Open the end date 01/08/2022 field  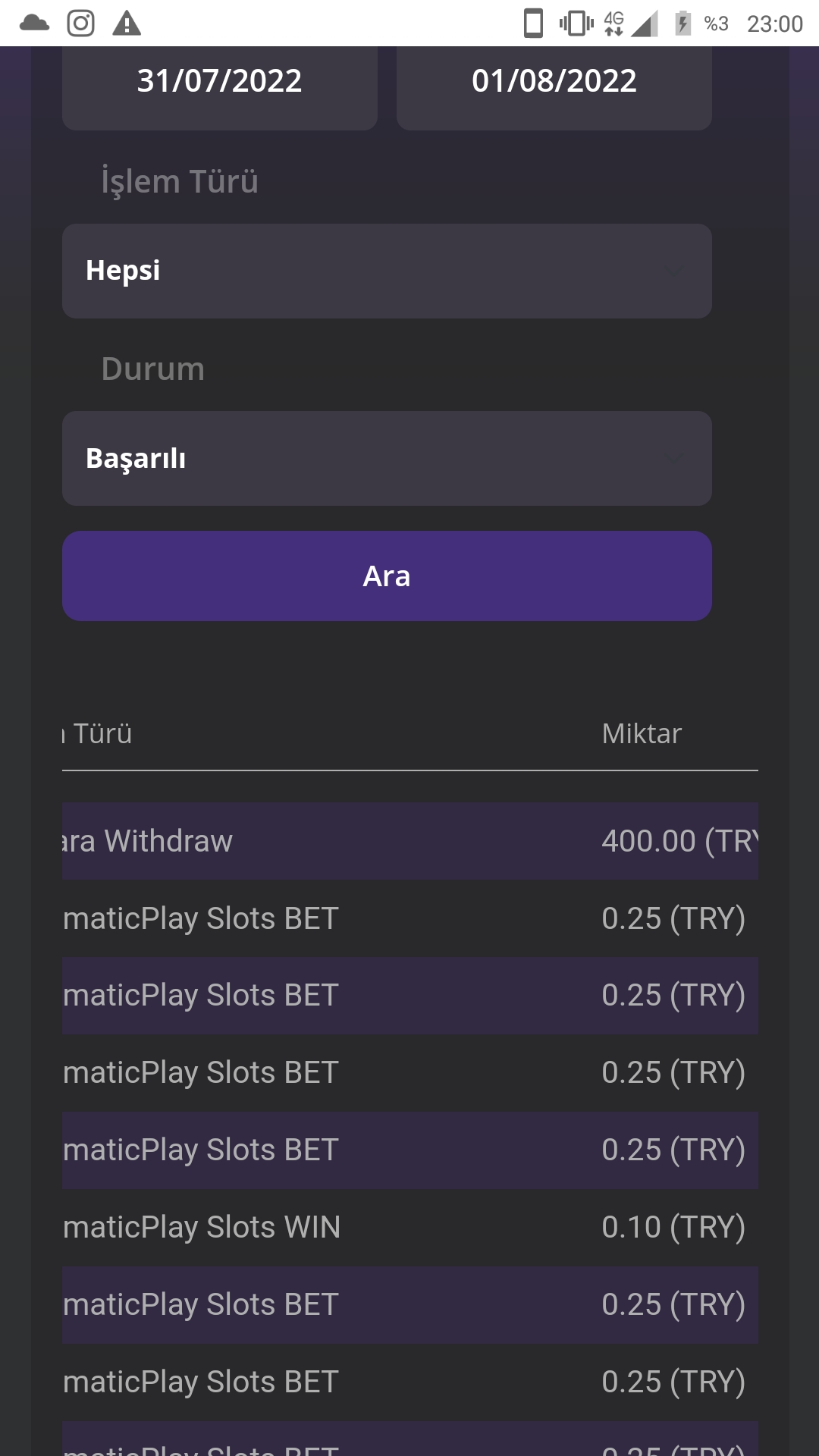coord(554,82)
